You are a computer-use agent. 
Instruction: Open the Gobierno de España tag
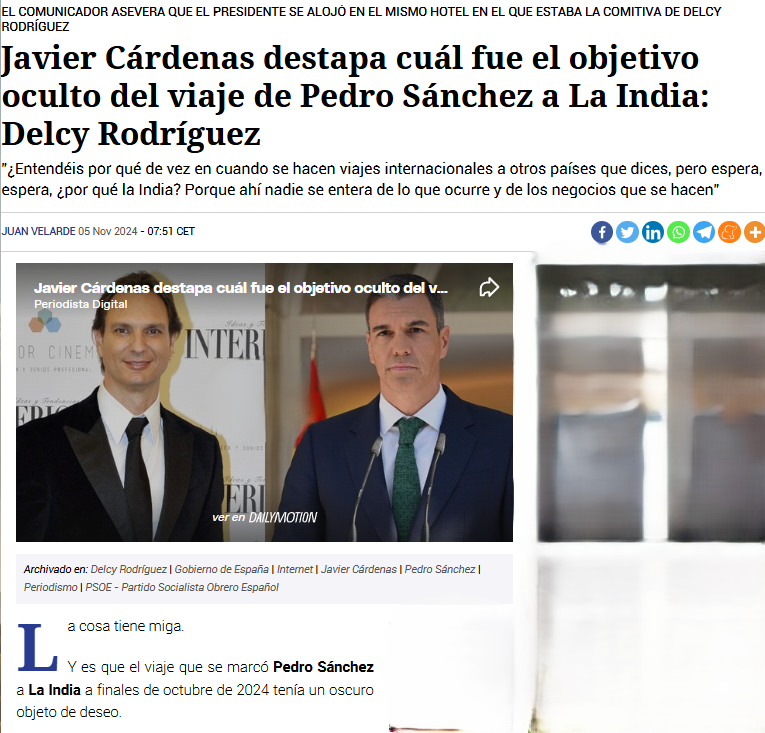point(221,569)
